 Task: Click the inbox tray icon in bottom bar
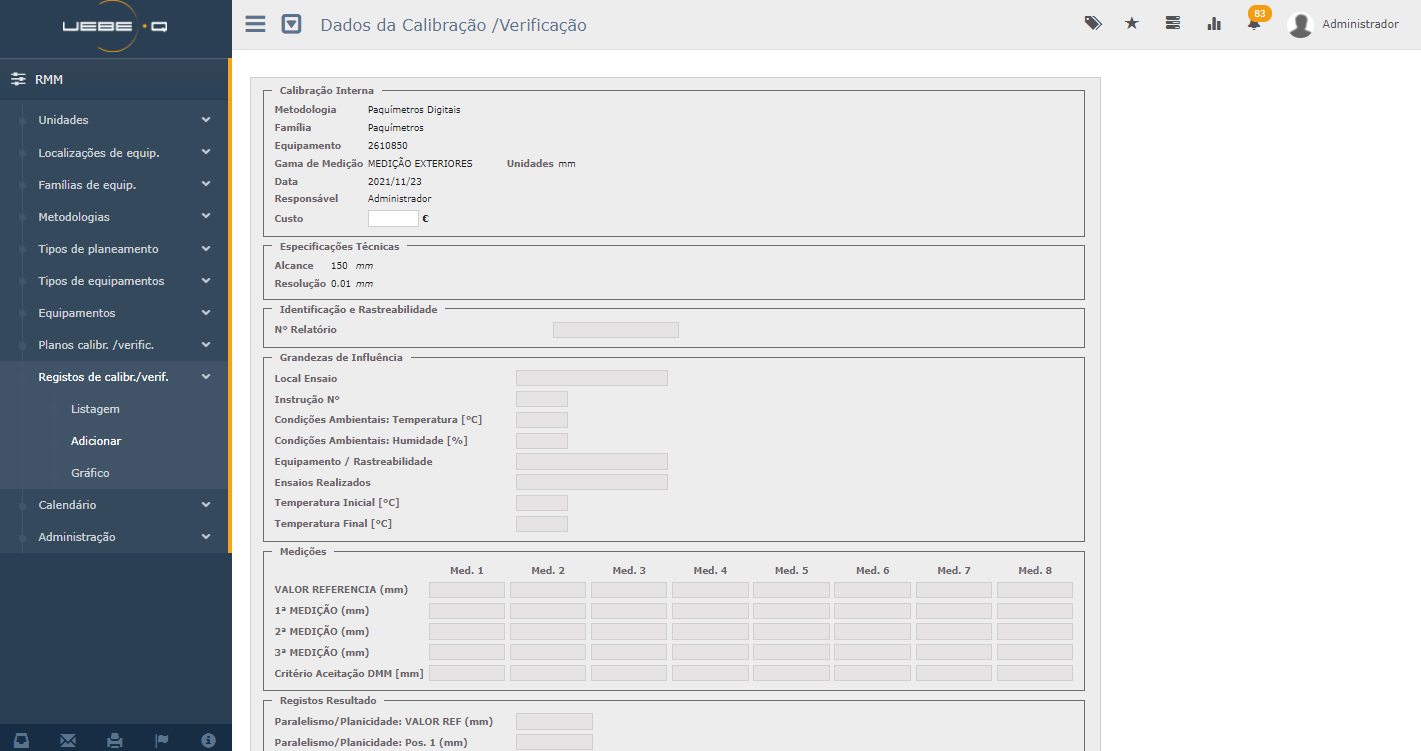click(22, 740)
